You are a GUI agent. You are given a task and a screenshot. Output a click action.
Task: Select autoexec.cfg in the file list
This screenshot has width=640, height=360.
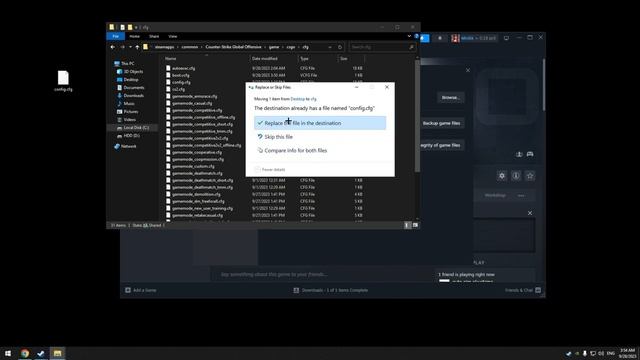coord(184,68)
